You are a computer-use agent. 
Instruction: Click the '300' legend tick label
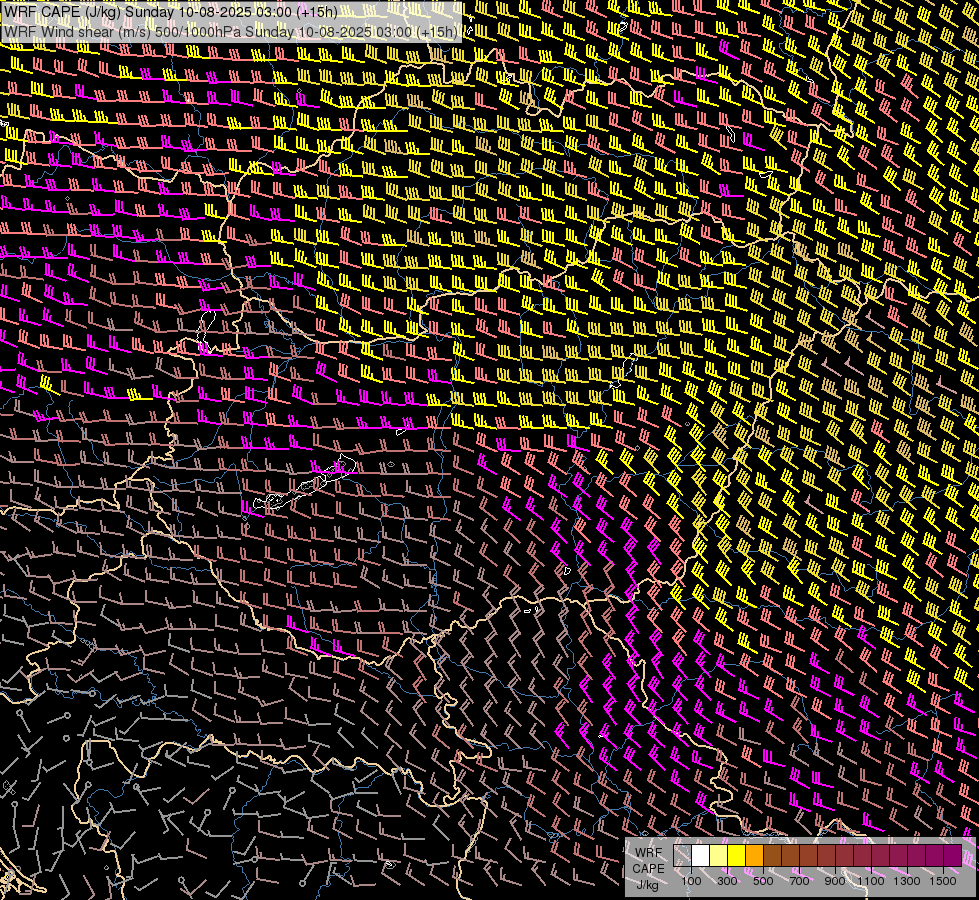(727, 881)
